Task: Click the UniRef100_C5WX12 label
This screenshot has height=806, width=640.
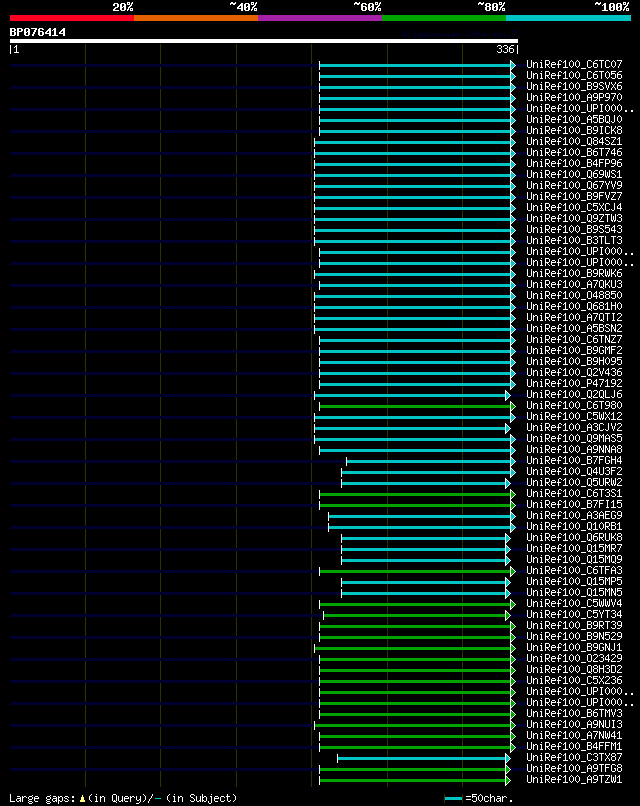Action: pos(574,416)
